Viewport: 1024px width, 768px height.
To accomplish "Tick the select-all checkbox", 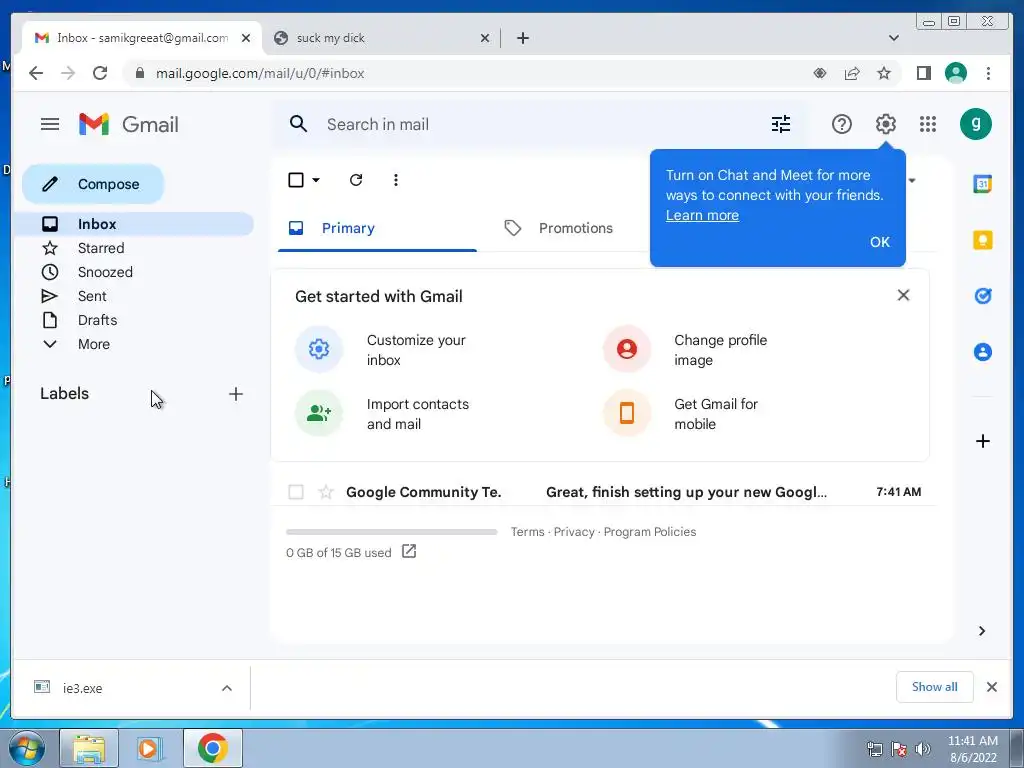I will tap(296, 180).
